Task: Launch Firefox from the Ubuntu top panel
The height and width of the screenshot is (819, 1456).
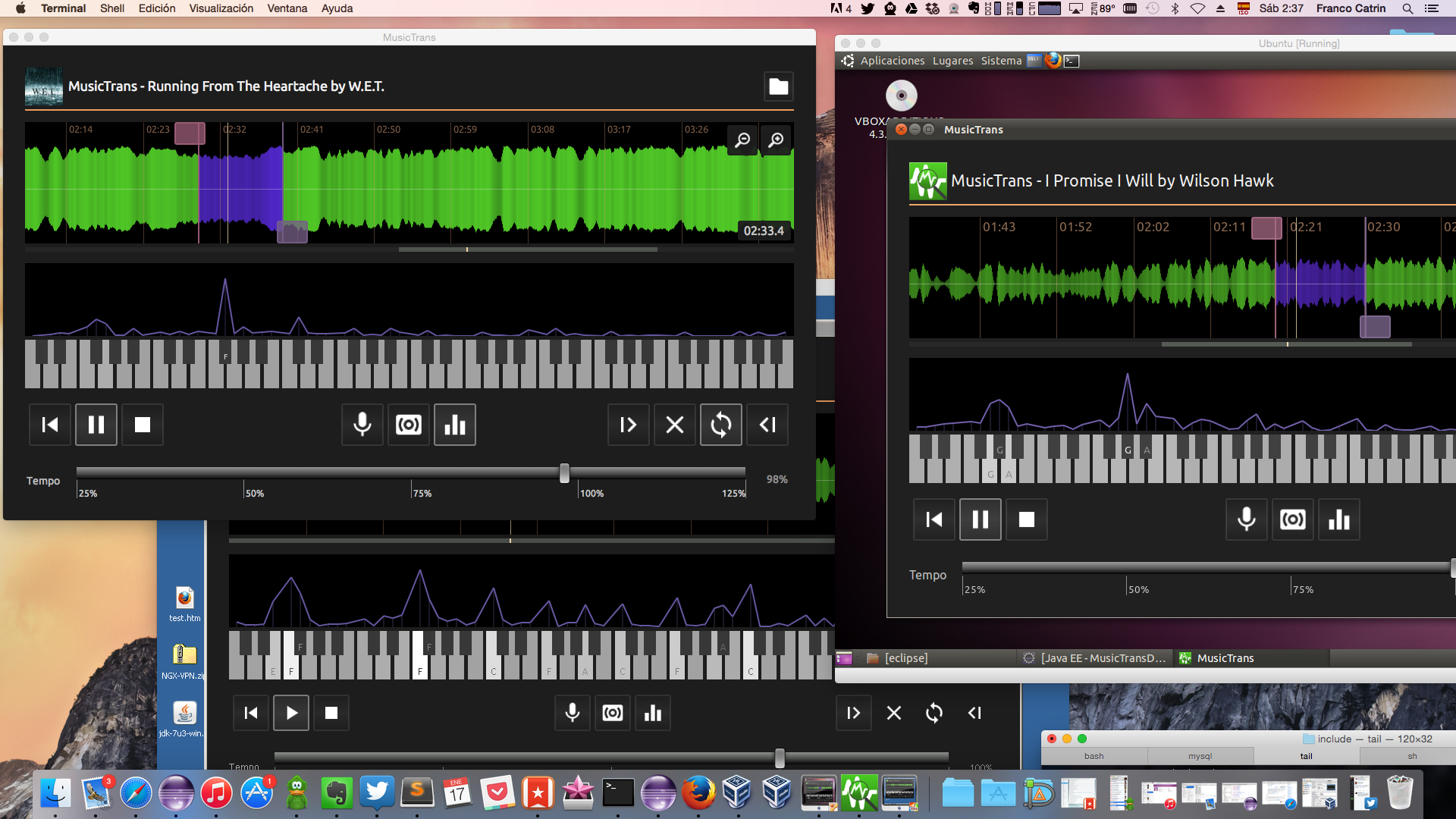Action: tap(1053, 60)
